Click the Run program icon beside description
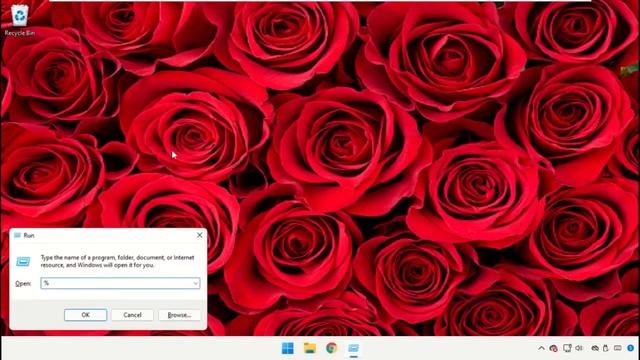This screenshot has height=360, width=640. click(x=23, y=261)
